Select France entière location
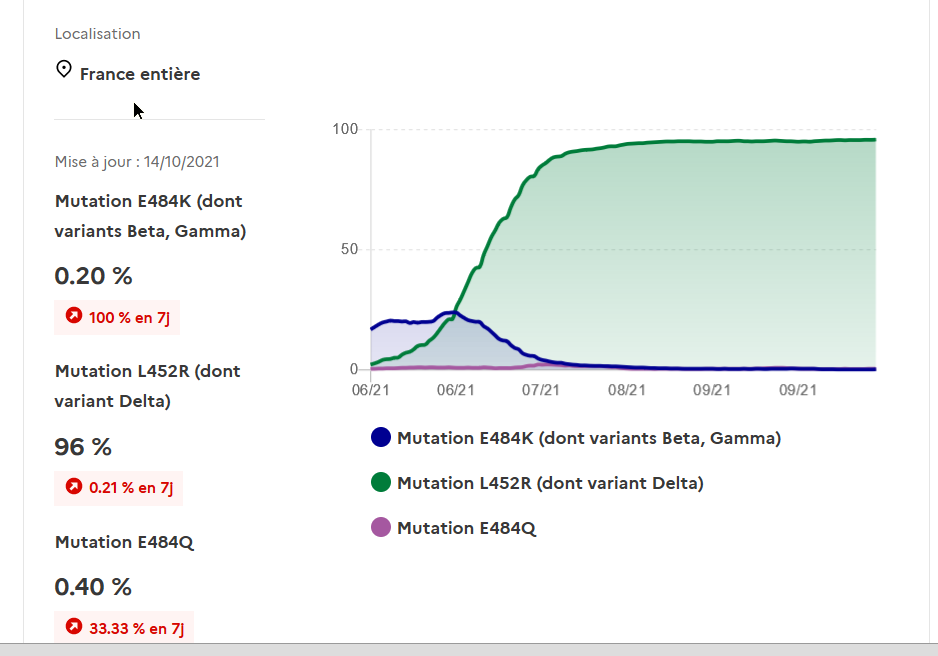The image size is (938, 656). coord(140,74)
